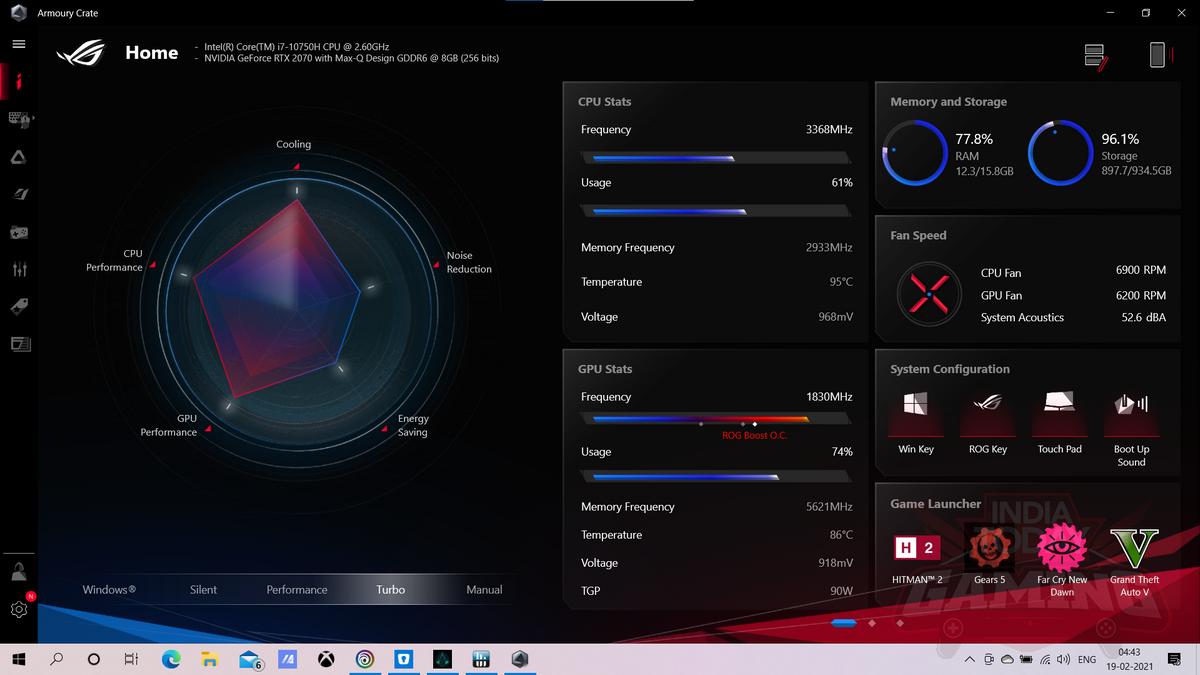Viewport: 1200px width, 675px height.
Task: Click the GPU Frequency ROG Boost bar
Action: tap(716, 419)
